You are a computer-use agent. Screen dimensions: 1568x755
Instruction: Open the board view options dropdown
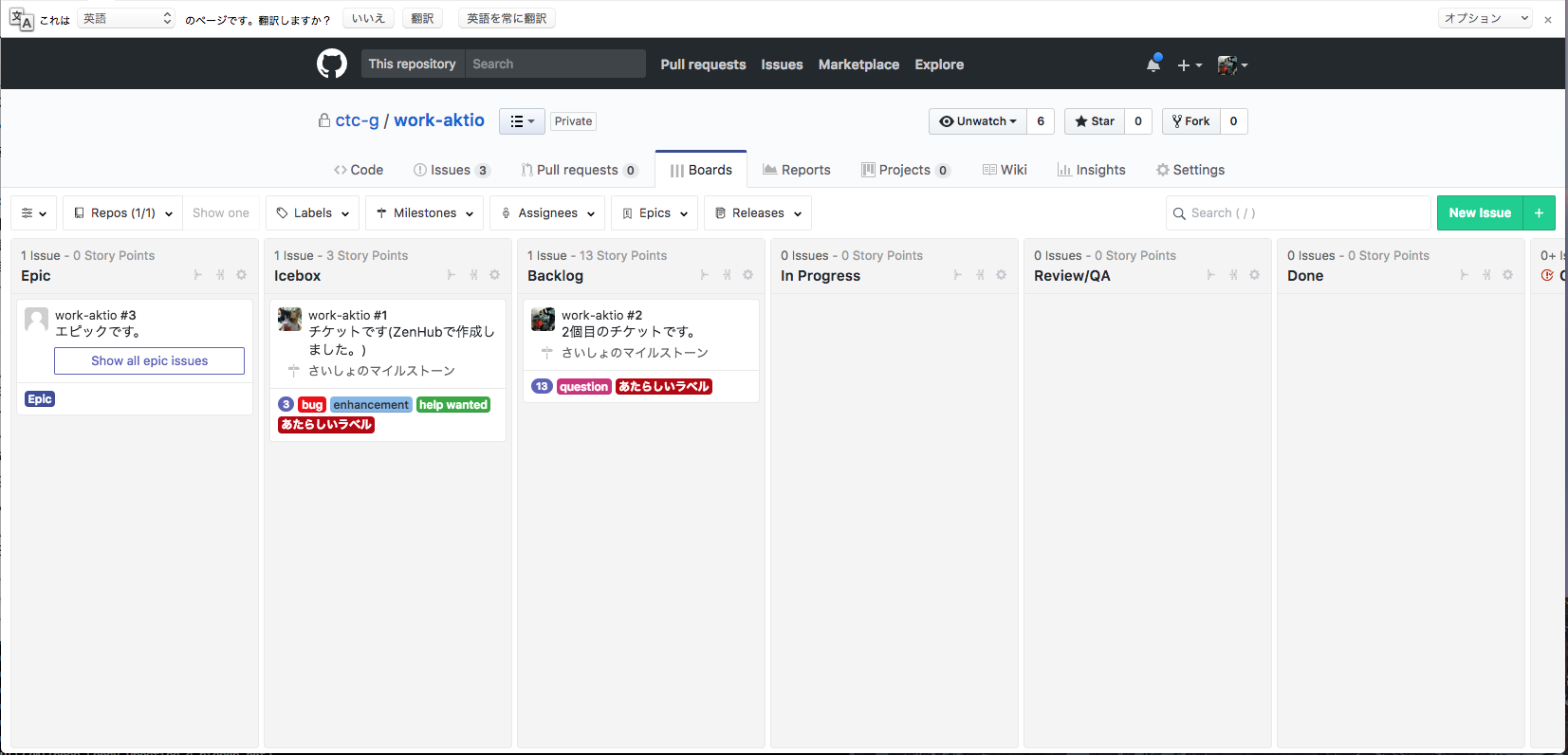(x=34, y=213)
